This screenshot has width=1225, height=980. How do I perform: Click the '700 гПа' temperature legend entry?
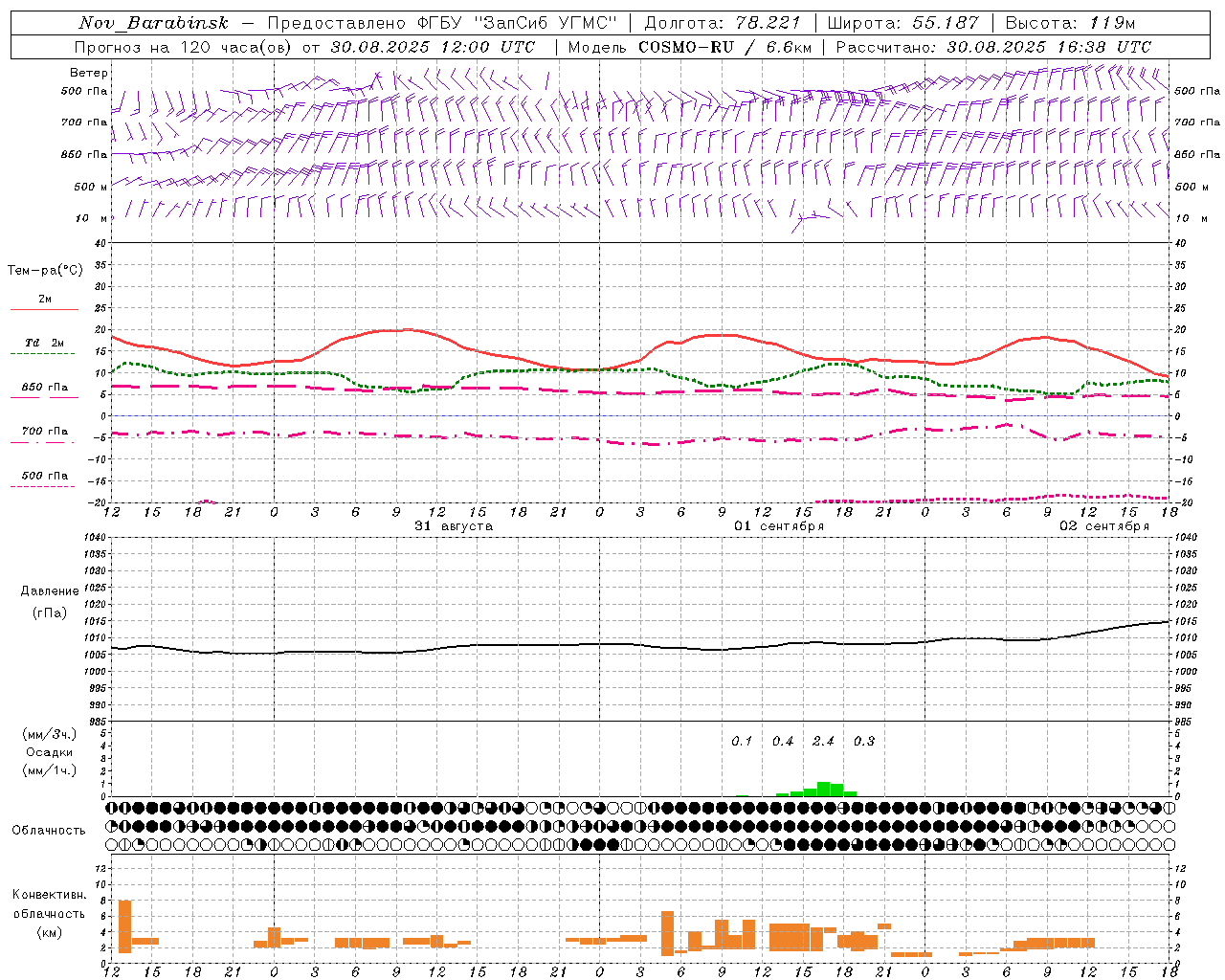click(x=45, y=431)
